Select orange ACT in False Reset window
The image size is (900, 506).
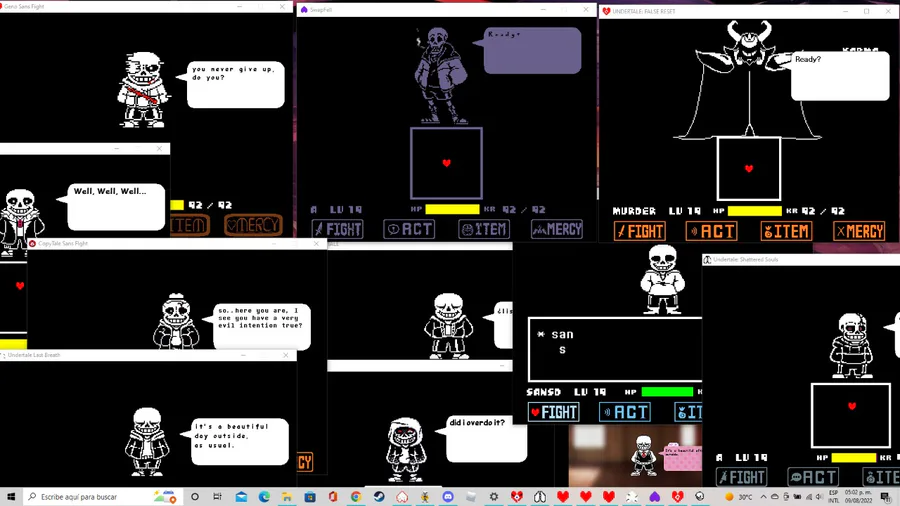pos(712,231)
